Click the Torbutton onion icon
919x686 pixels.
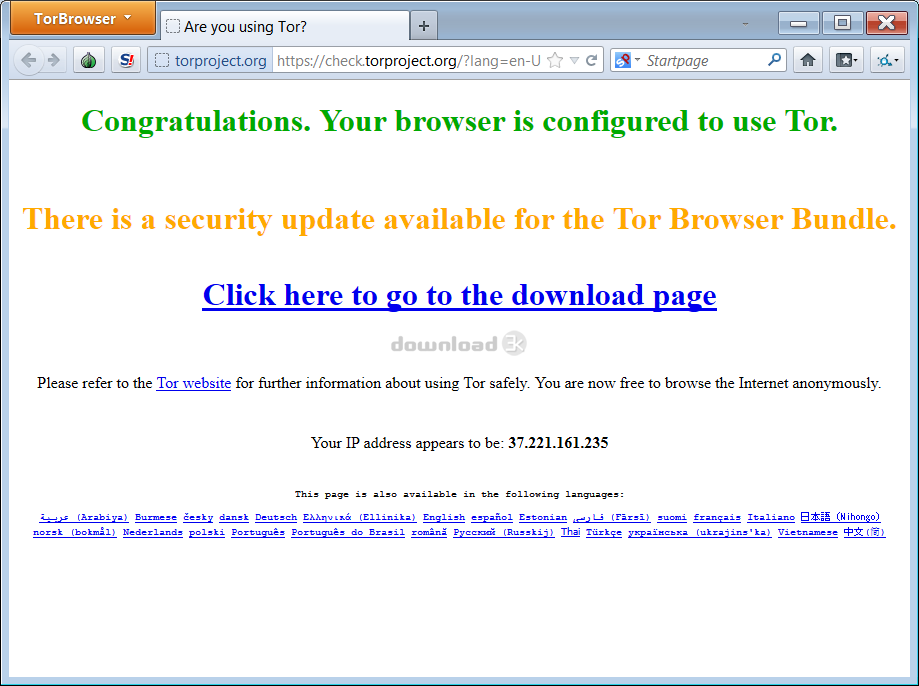[x=89, y=60]
